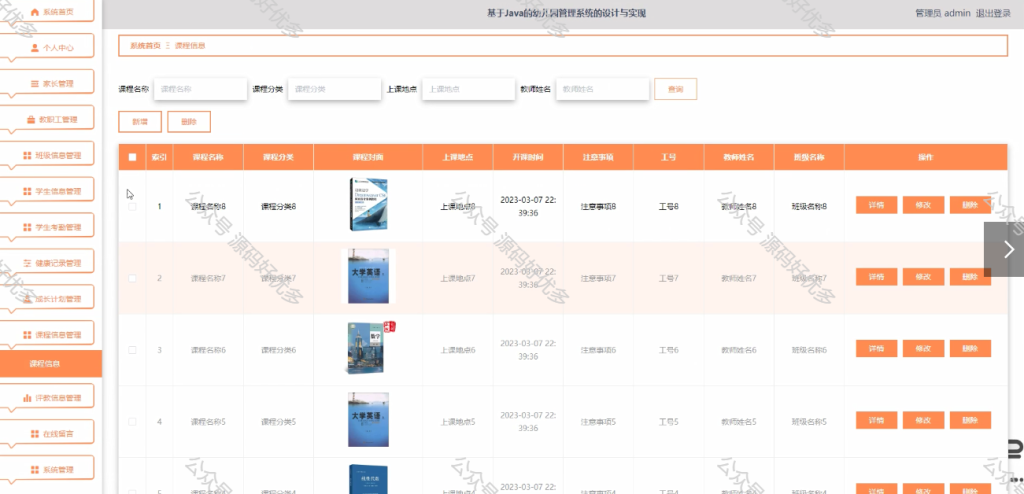1024x494 pixels.
Task: Select the 课程信息 submenu item
Action: tap(51, 363)
